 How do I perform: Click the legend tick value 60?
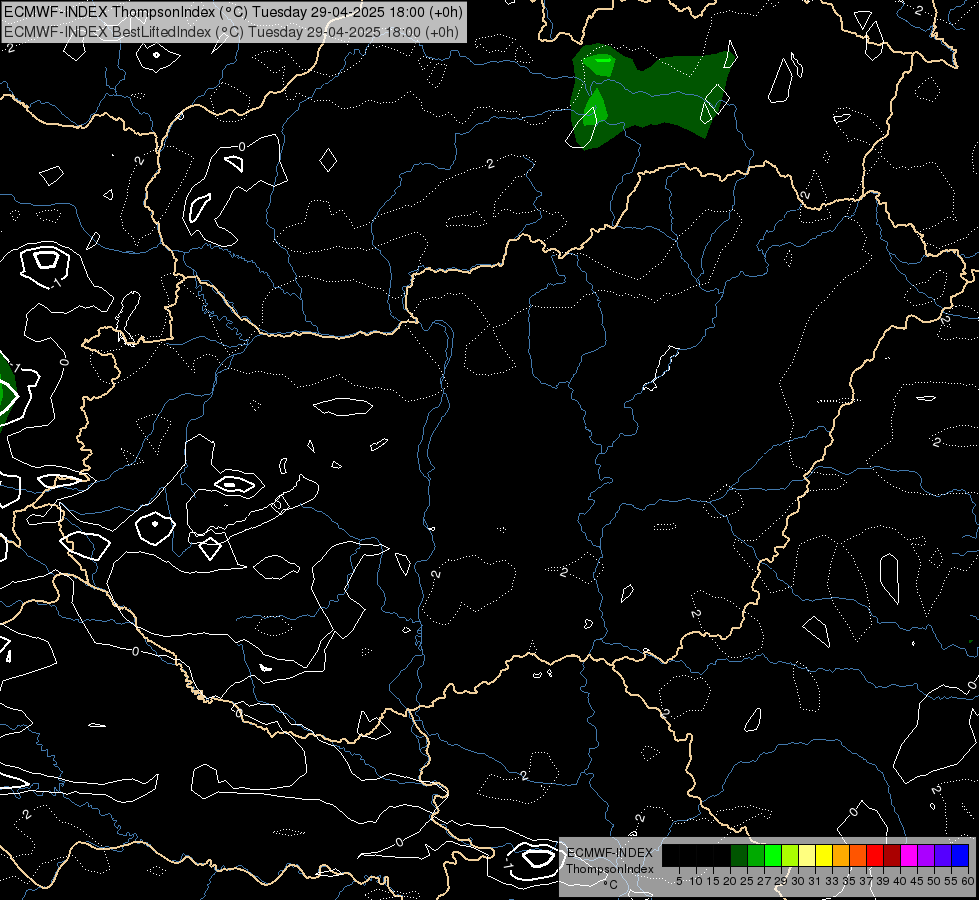[x=967, y=881]
